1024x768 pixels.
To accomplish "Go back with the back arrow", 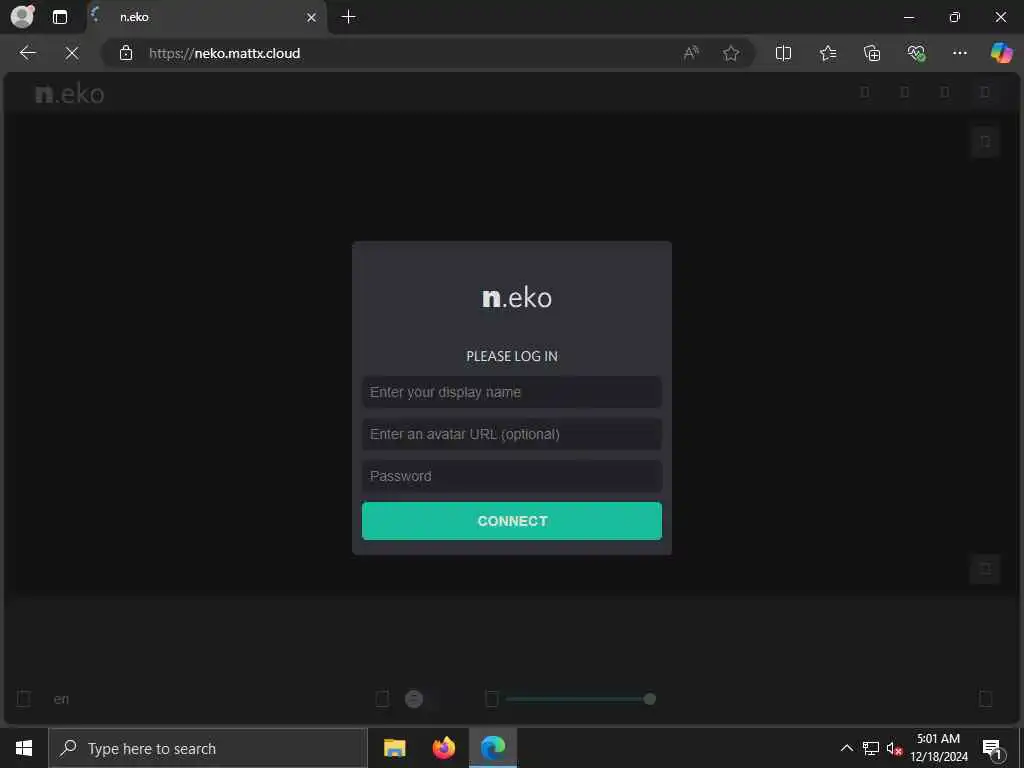I will [27, 53].
